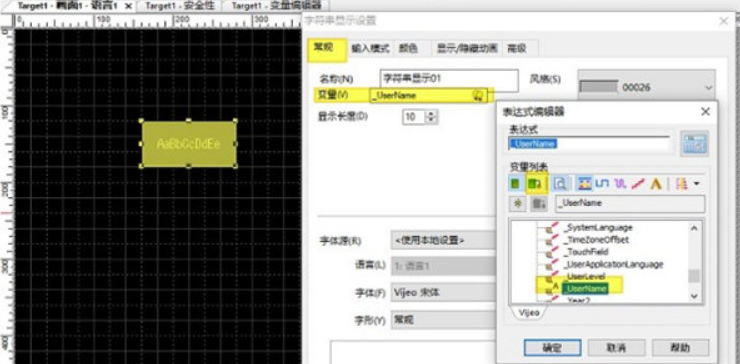Click the 取消 cancel button
This screenshot has width=740, height=364.
616,348
